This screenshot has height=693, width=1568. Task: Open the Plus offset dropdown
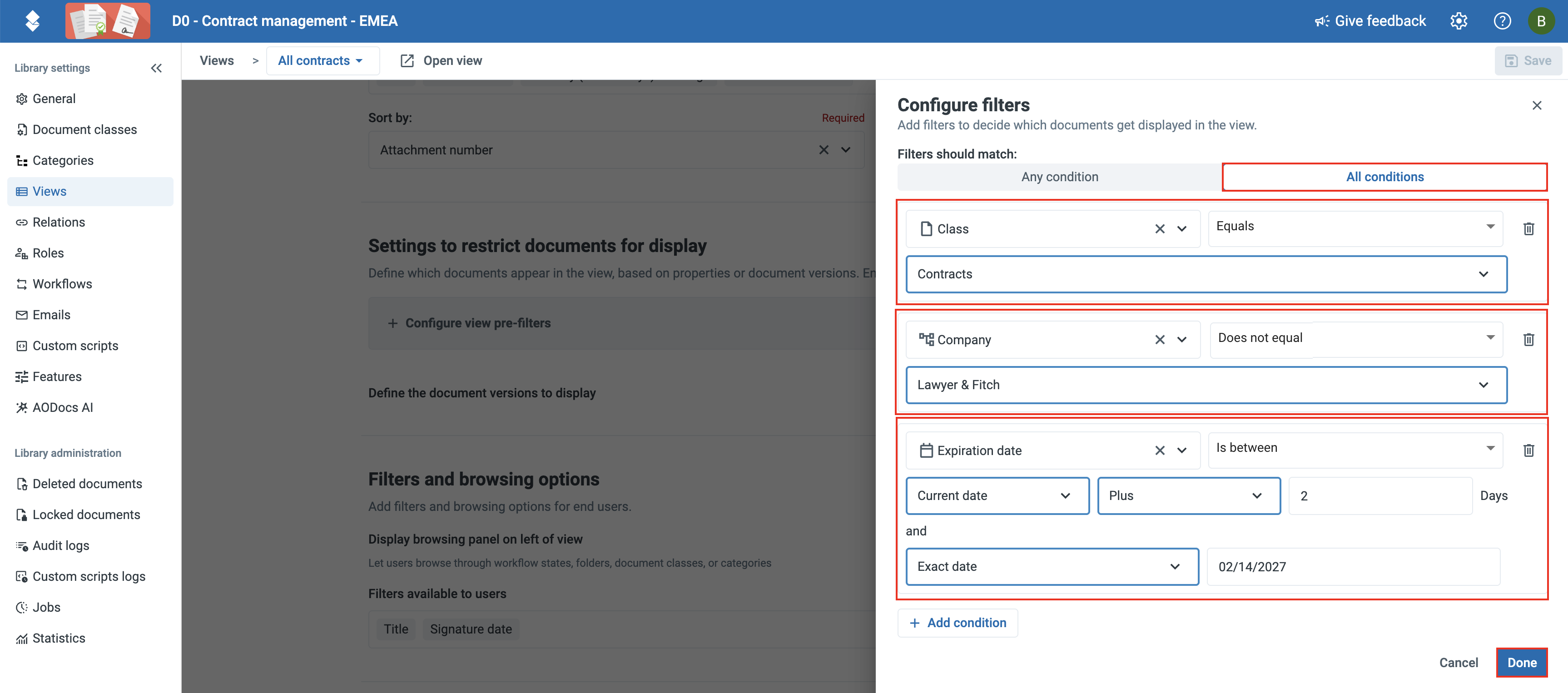tap(1188, 495)
